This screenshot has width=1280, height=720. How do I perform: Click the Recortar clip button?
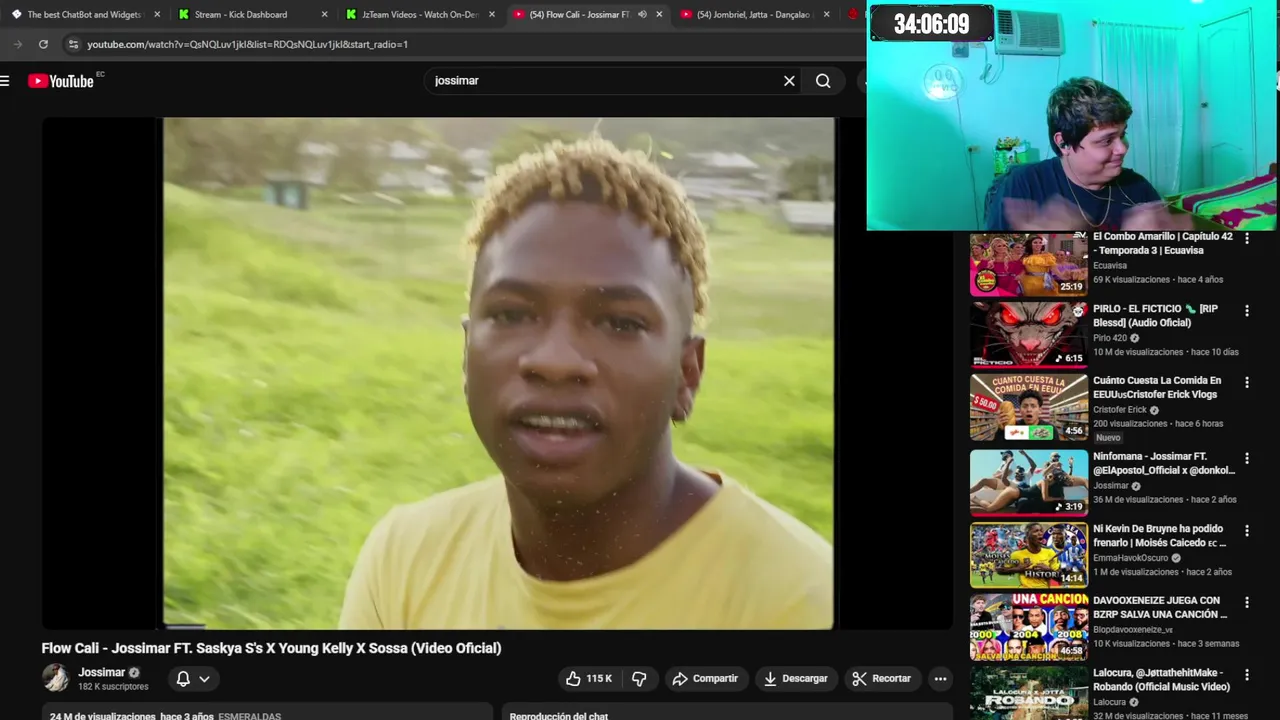(x=882, y=678)
